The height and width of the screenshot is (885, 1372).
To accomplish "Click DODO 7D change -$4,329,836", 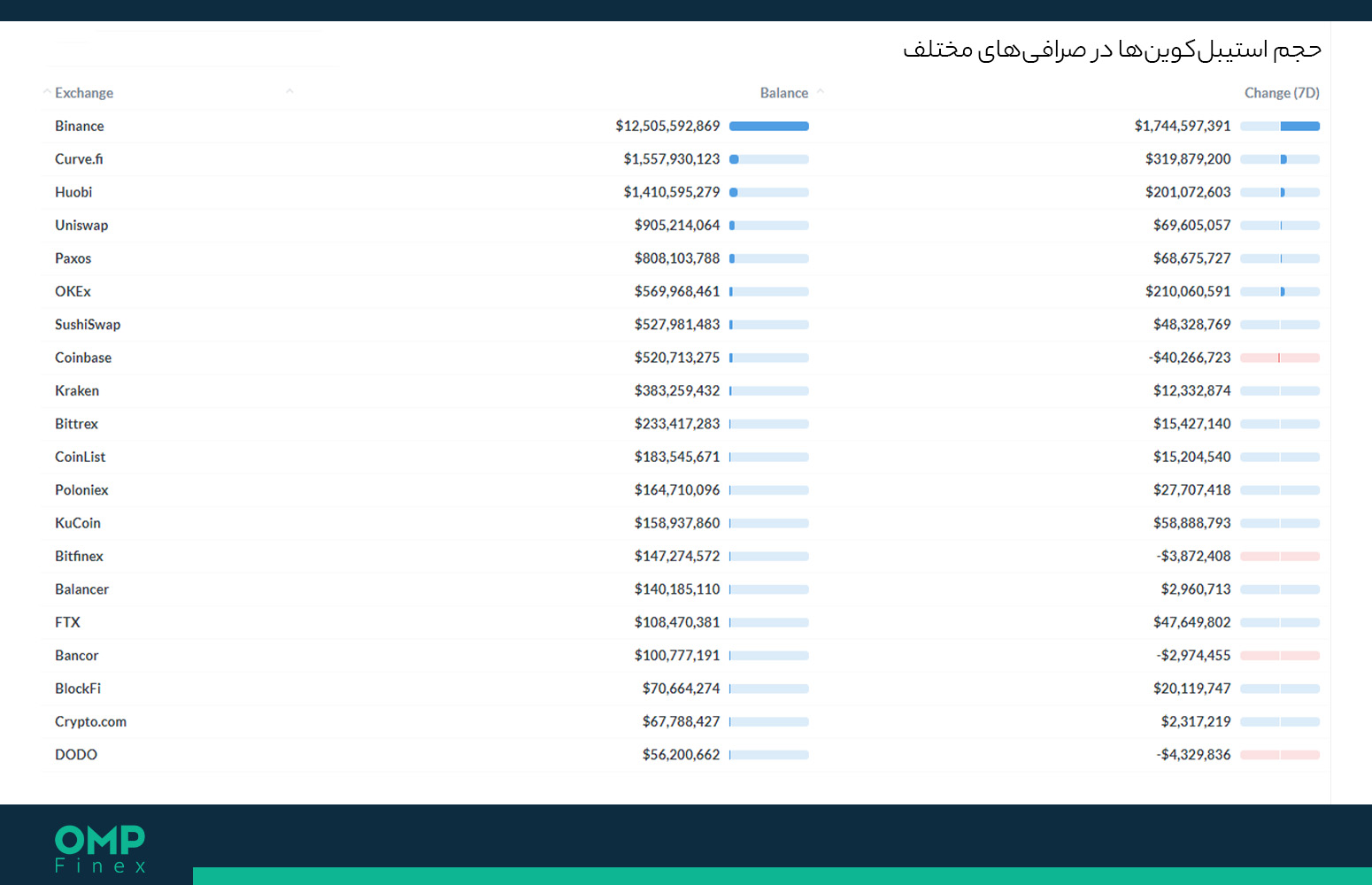I will (x=1193, y=755).
